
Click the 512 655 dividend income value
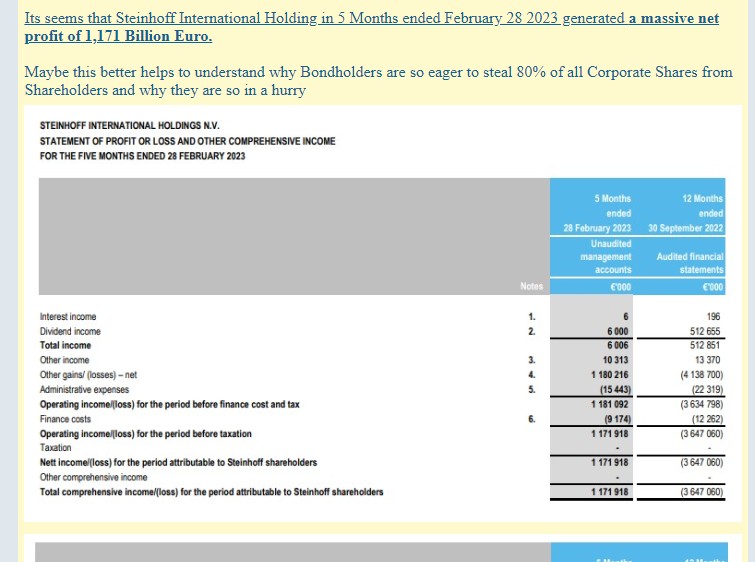point(705,331)
